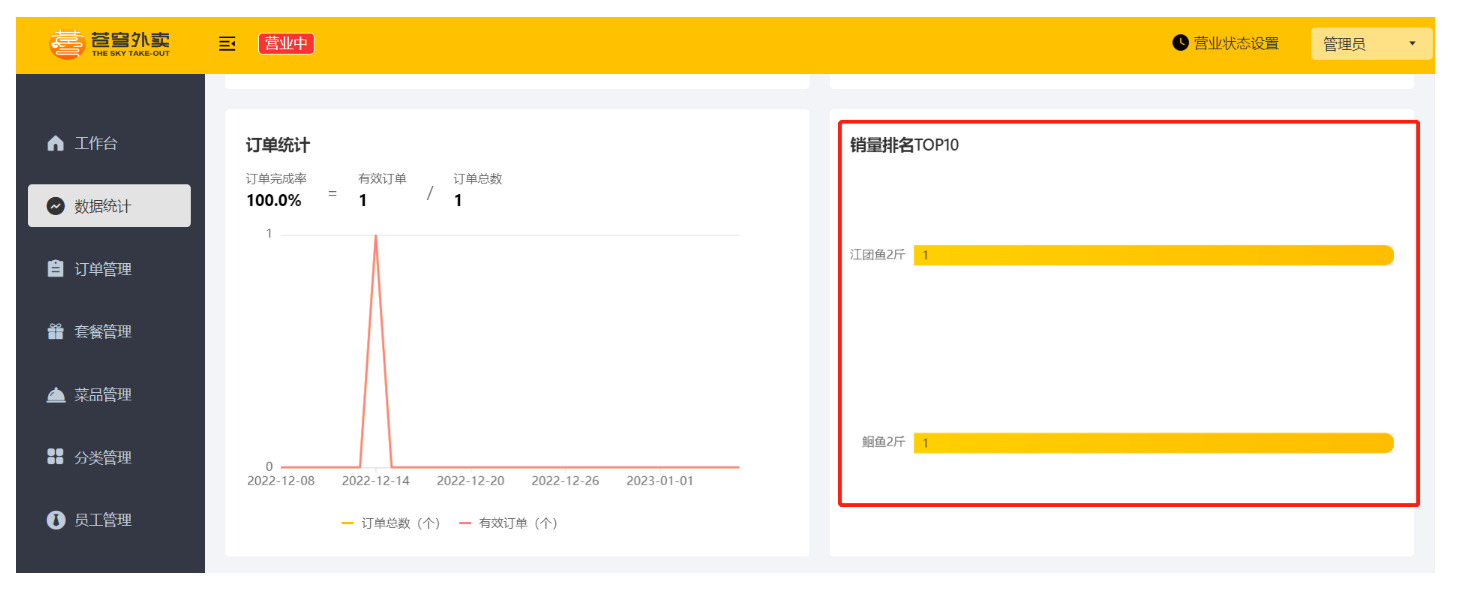Viewport: 1473px width, 591px height.
Task: Open the 管理员 dropdown menu
Action: tap(1371, 44)
